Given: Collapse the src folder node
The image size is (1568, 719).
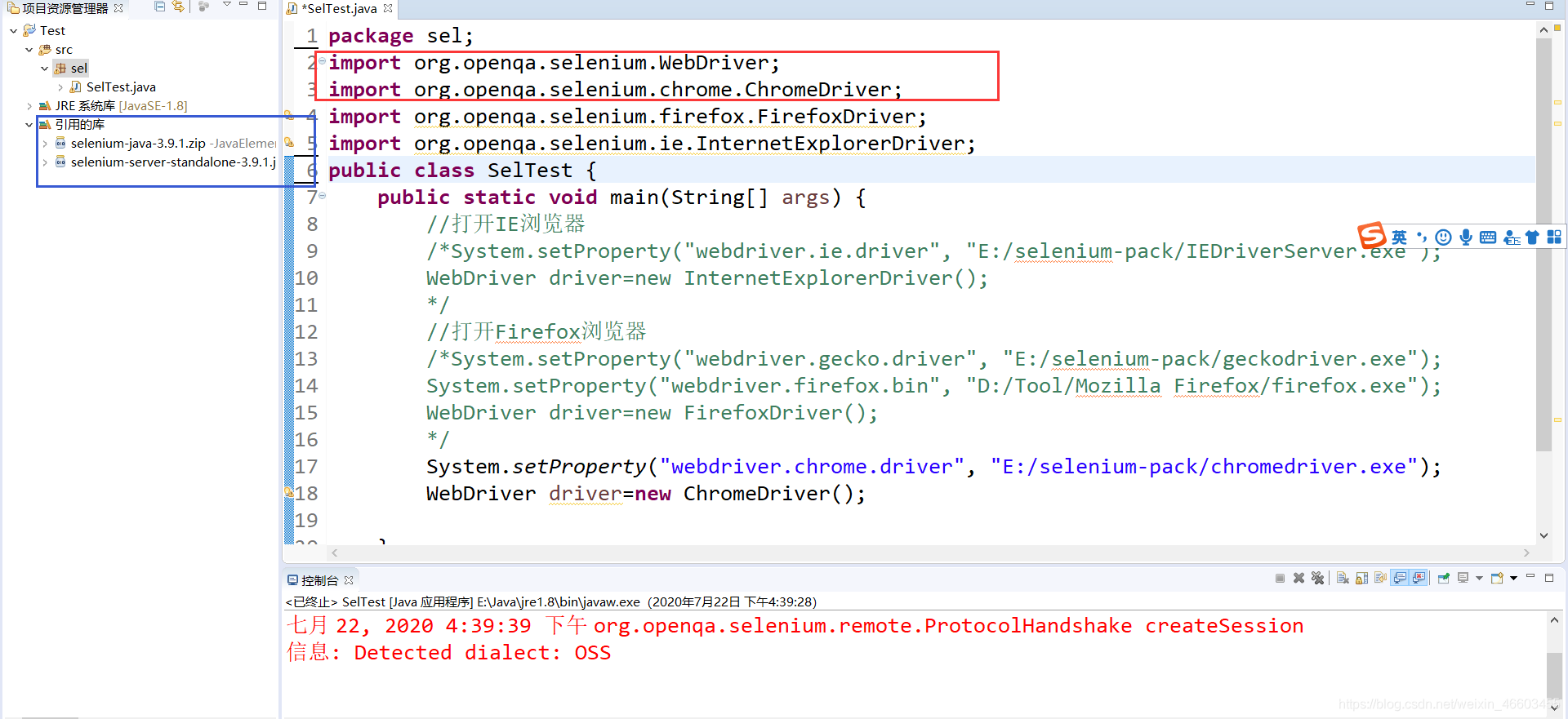Looking at the screenshot, I should point(29,50).
